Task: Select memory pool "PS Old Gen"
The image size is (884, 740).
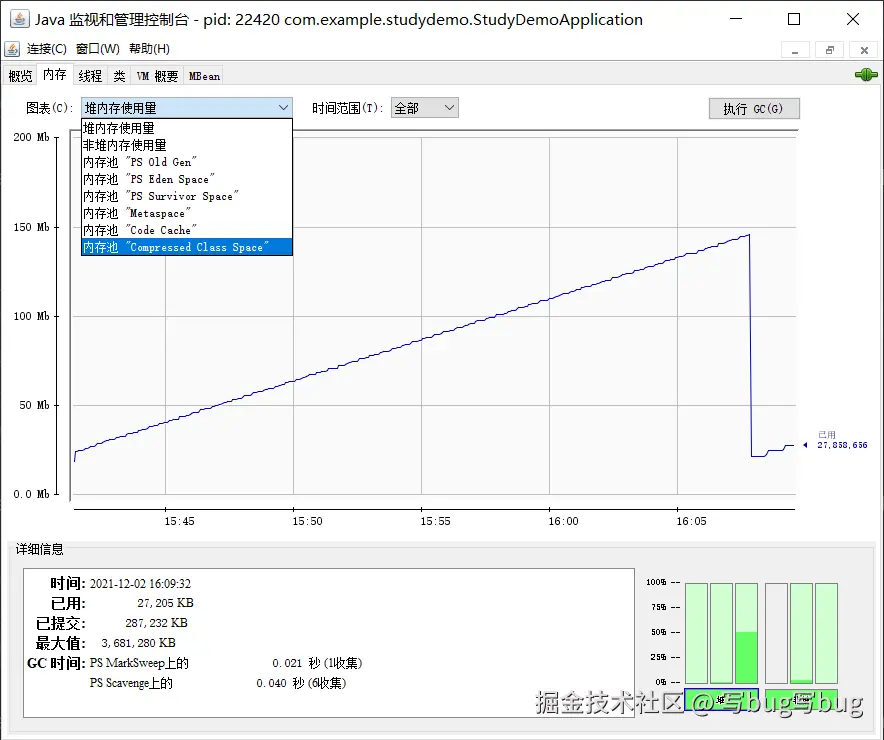Action: (x=187, y=162)
